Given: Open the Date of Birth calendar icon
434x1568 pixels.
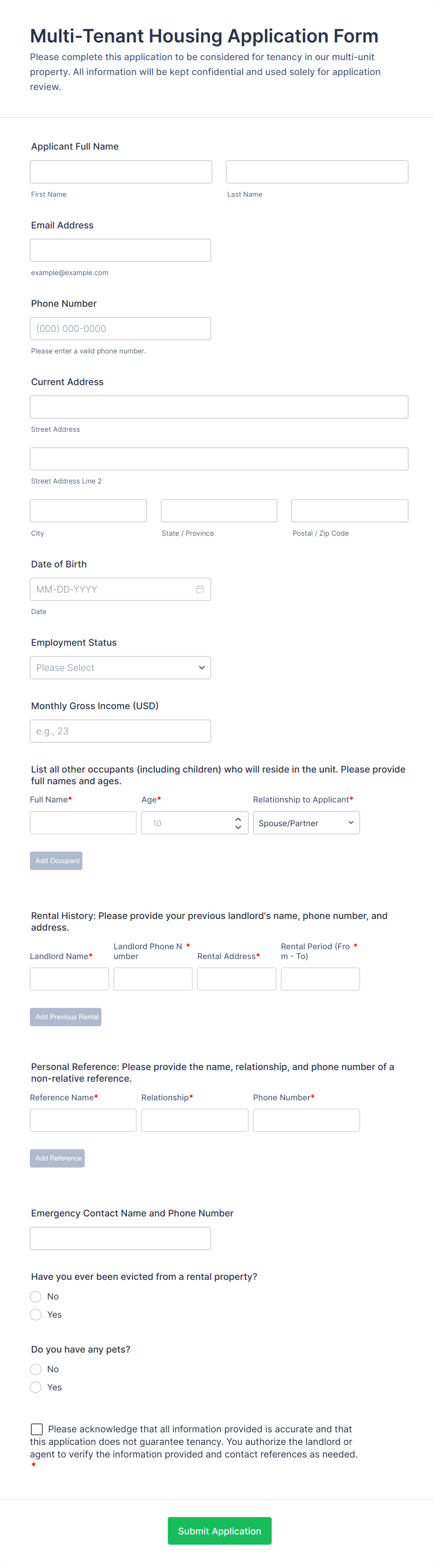Looking at the screenshot, I should point(199,589).
